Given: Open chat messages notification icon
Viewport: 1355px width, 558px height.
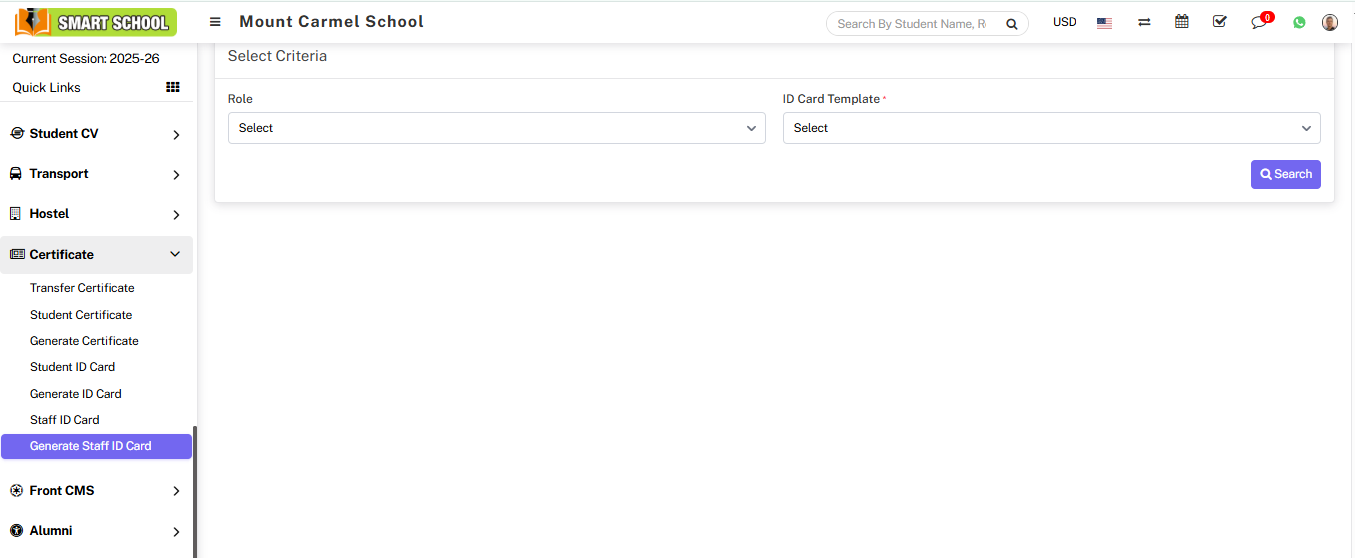Looking at the screenshot, I should click(x=1259, y=23).
